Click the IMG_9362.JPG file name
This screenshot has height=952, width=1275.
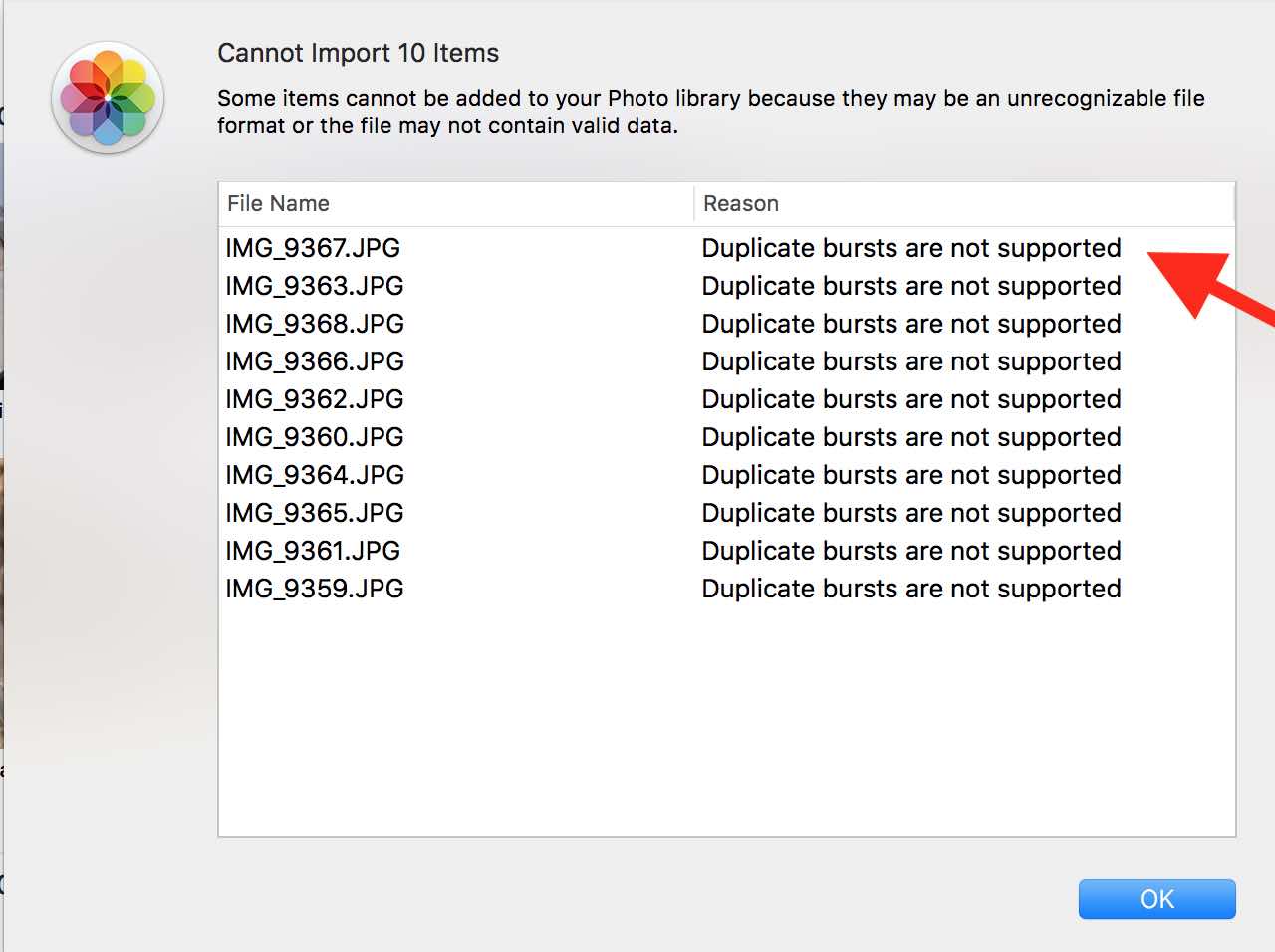(x=314, y=399)
